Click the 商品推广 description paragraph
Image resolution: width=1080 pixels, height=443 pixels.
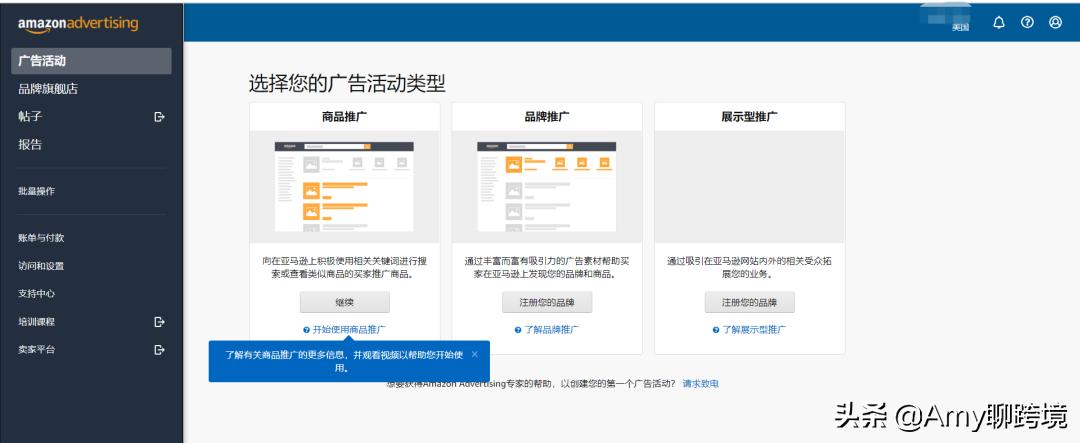[344, 268]
